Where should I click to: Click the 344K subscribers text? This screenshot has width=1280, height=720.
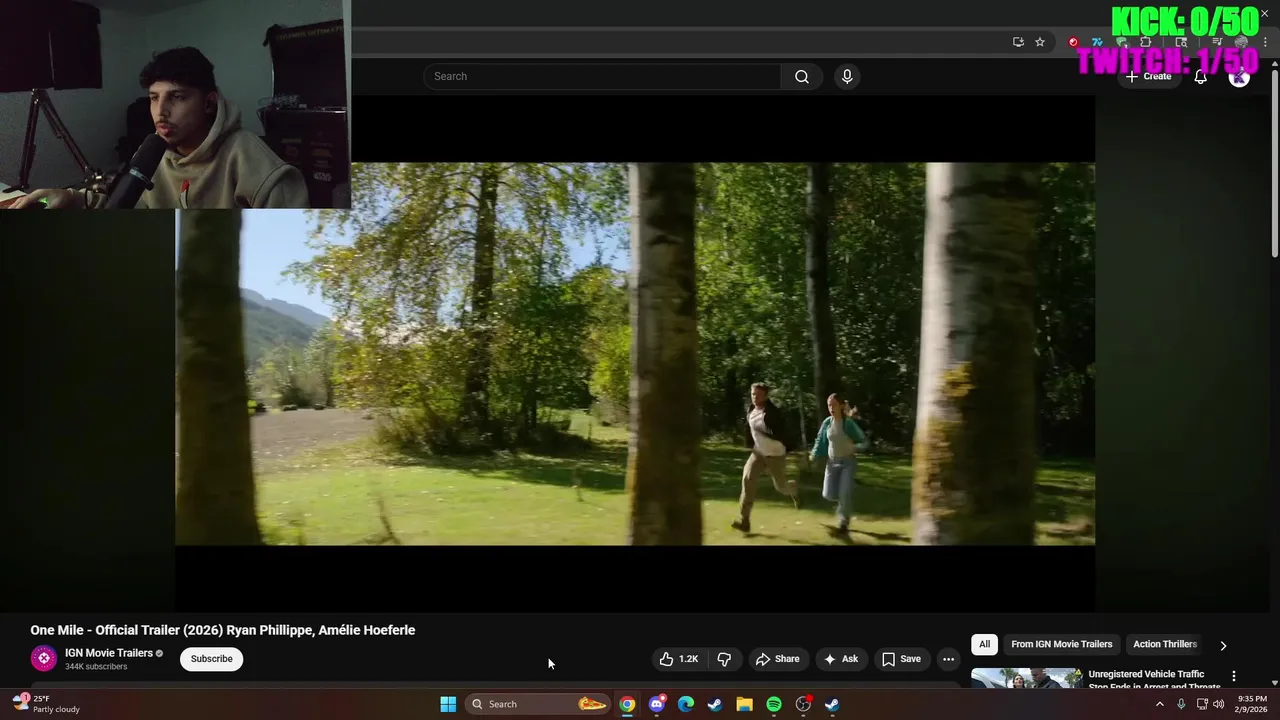click(96, 667)
